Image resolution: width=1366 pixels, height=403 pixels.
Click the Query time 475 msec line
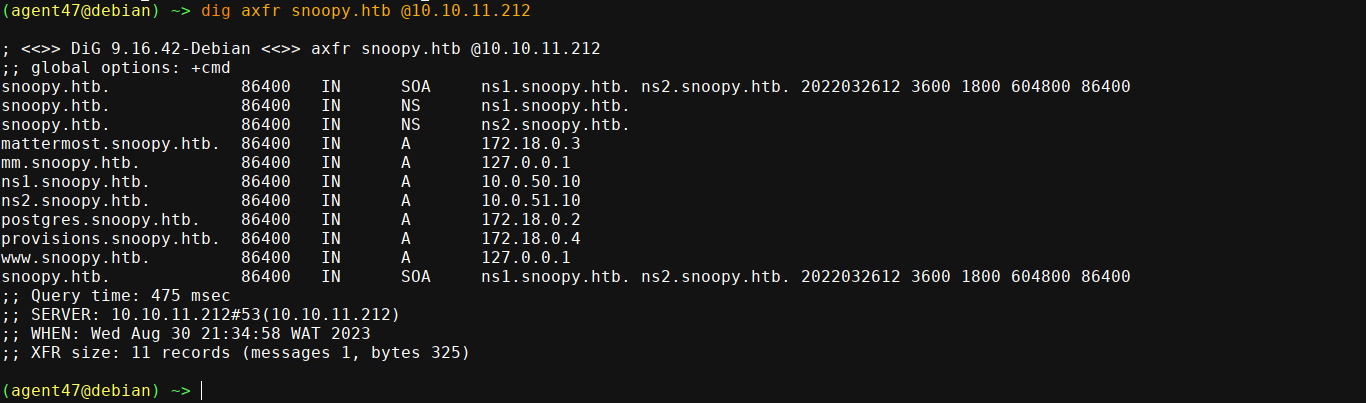pyautogui.click(x=115, y=296)
